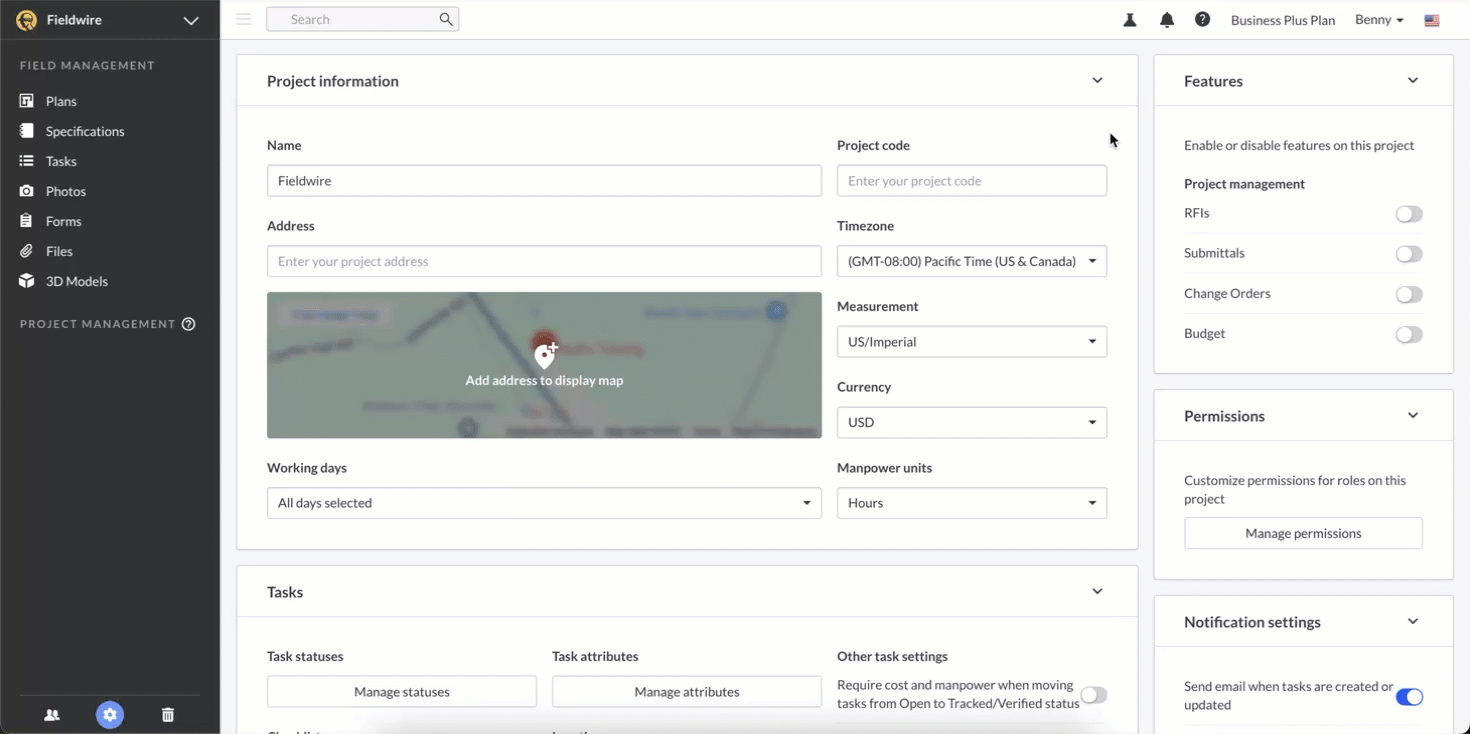Viewport: 1470px width, 734px height.
Task: Open the Currency USD dropdown
Action: click(x=971, y=422)
